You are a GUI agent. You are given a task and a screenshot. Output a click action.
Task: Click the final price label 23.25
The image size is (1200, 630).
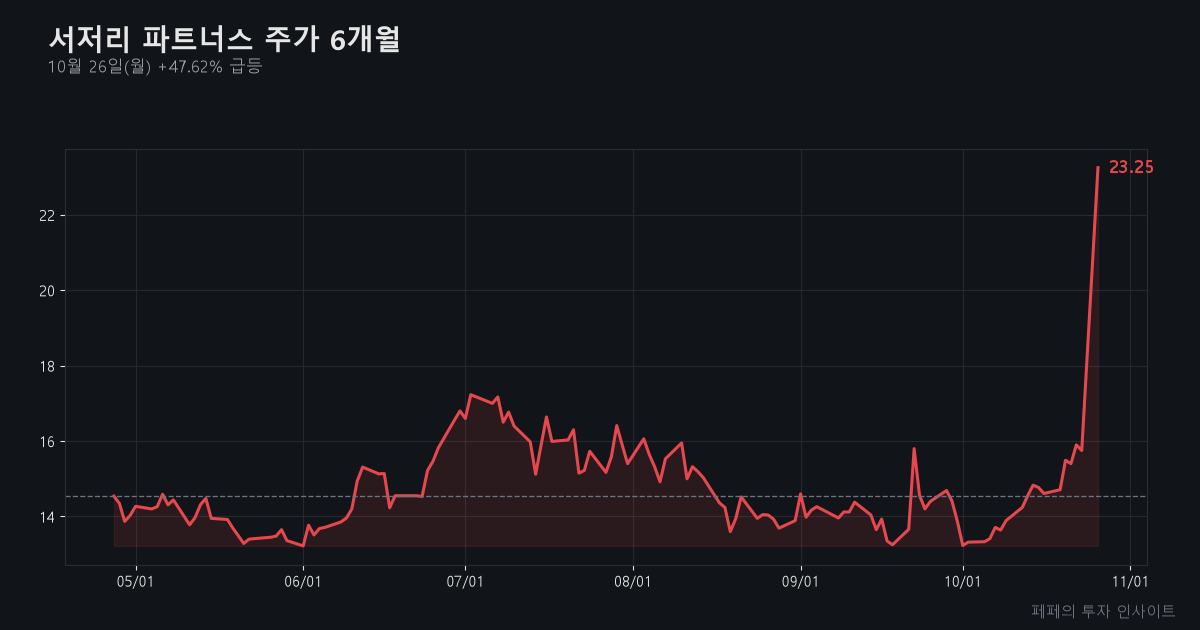pos(1131,168)
